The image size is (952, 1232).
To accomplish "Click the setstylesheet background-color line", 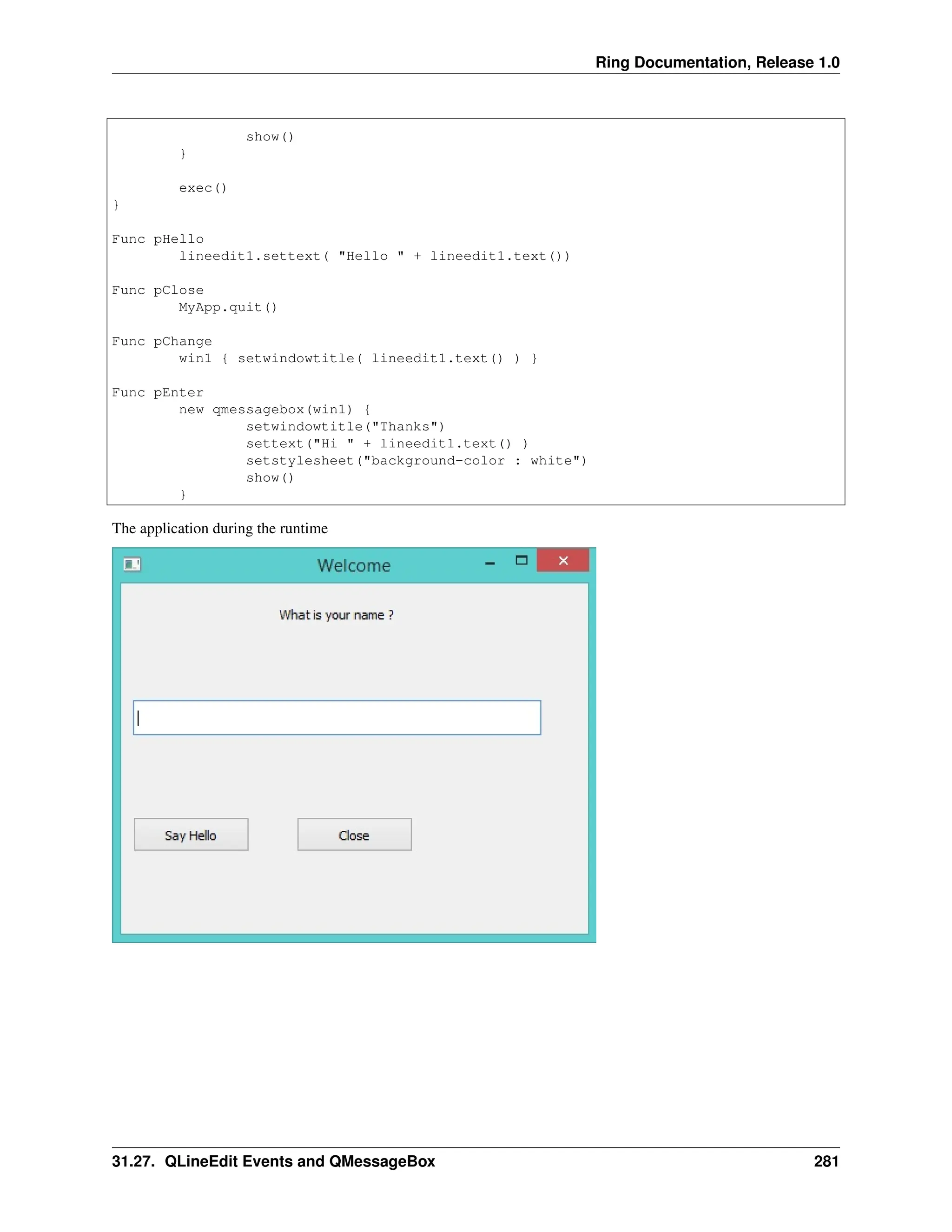I will coord(416,461).
